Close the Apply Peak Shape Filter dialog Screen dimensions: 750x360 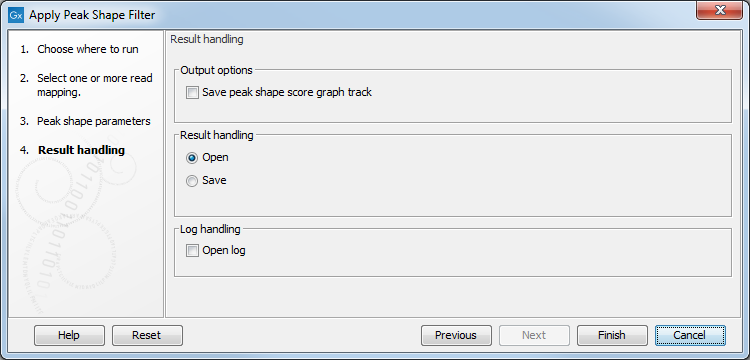719,10
